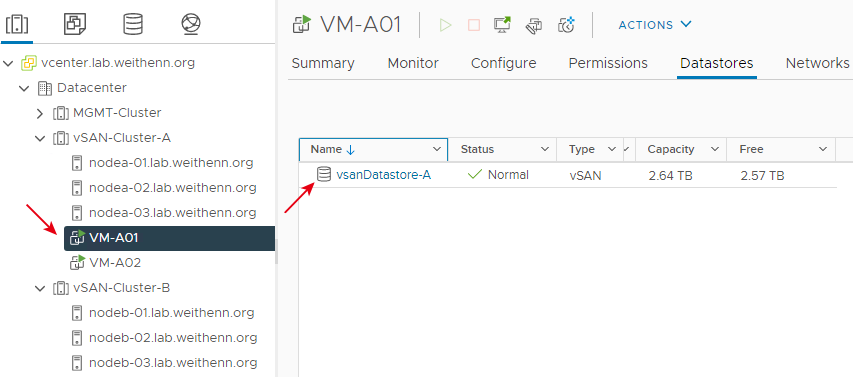853x377 pixels.
Task: Switch to the Configure tab
Action: coord(503,63)
